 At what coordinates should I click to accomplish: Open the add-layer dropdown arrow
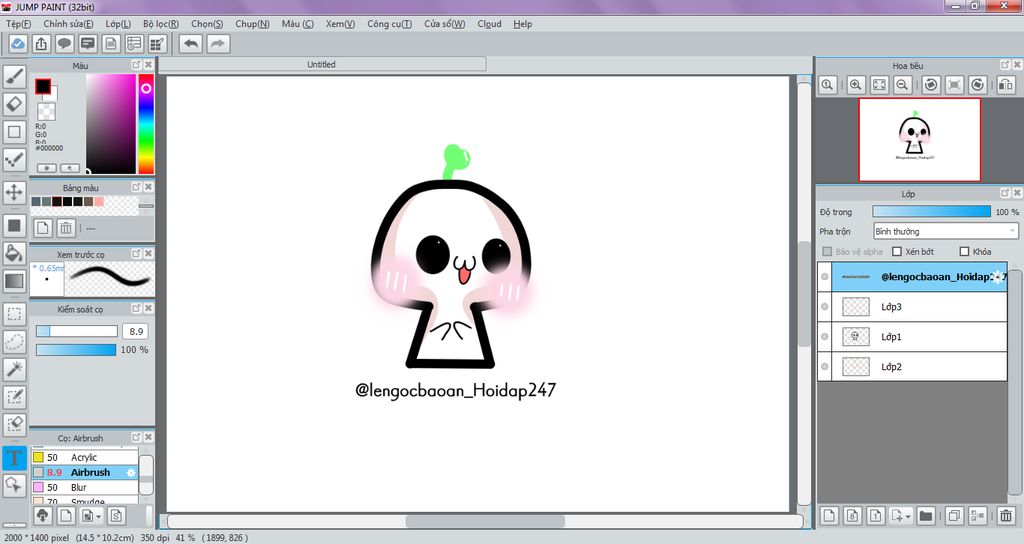[x=908, y=516]
